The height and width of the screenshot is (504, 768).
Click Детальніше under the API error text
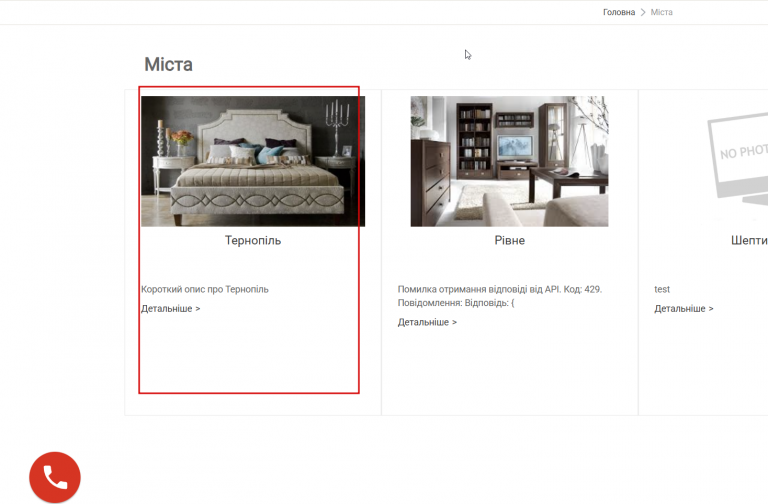(x=427, y=322)
